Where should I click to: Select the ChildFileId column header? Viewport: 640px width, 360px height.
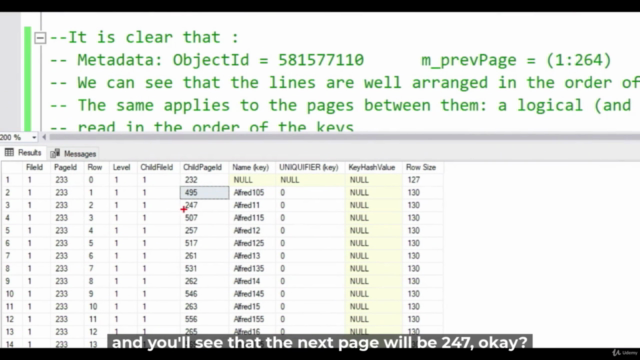157,167
